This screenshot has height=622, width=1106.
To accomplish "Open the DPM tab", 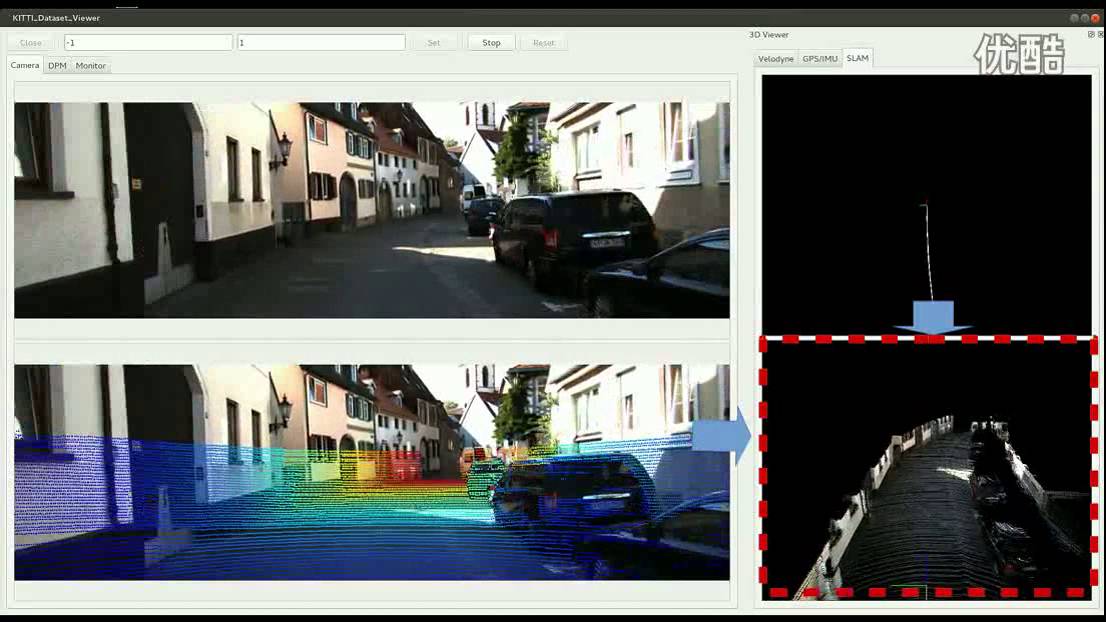I will point(57,66).
